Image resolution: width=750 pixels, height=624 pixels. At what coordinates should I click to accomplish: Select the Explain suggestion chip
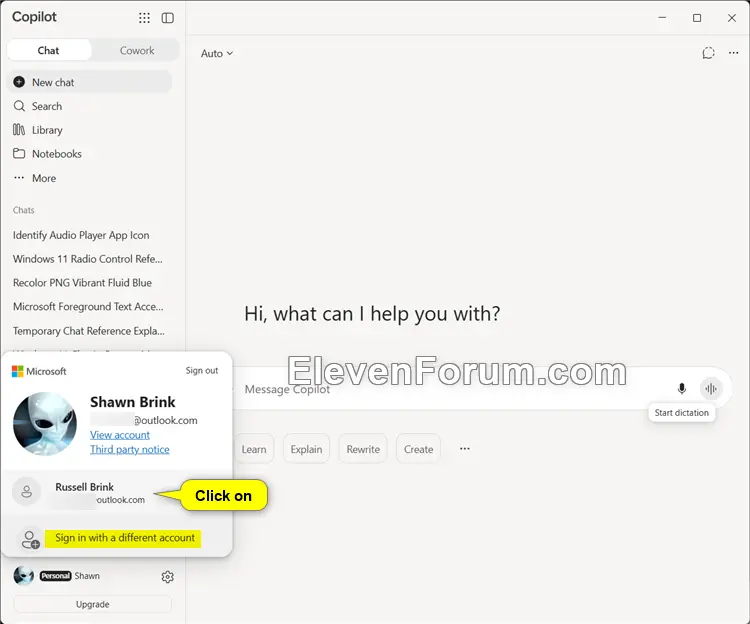click(306, 449)
